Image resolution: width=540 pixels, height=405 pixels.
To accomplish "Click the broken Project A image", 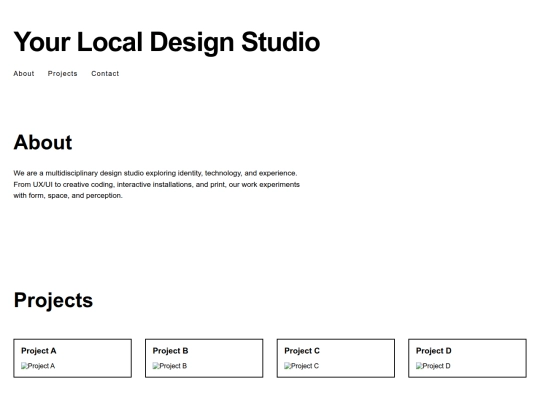I will coord(38,366).
